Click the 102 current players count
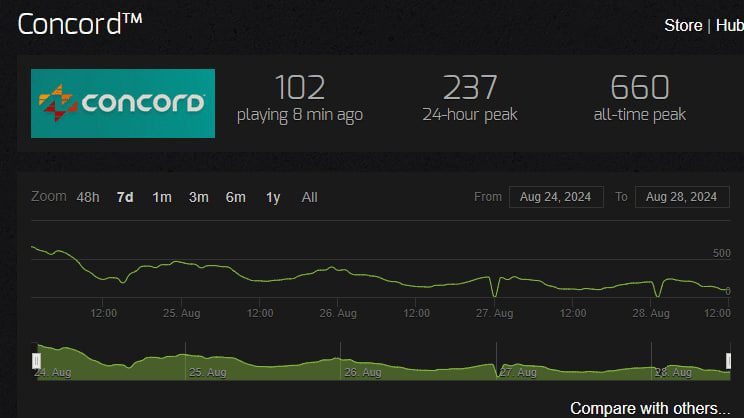This screenshot has width=744, height=418. [300, 88]
